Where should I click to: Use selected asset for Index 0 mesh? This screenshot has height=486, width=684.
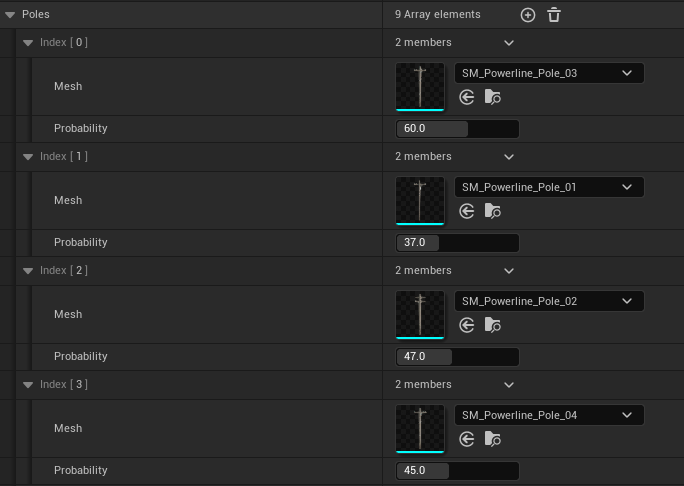coord(467,97)
